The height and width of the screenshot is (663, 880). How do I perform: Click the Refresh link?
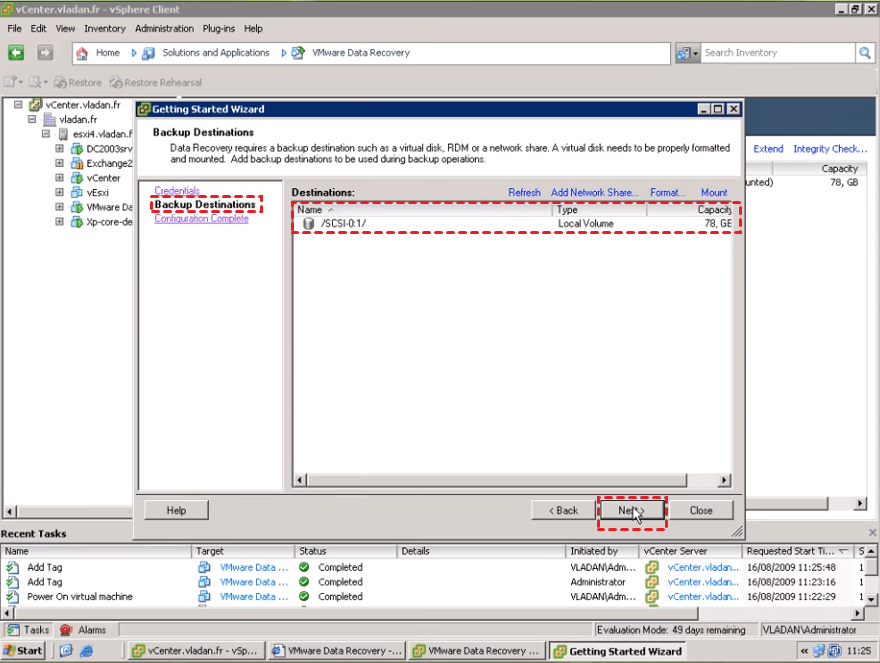pyautogui.click(x=524, y=193)
